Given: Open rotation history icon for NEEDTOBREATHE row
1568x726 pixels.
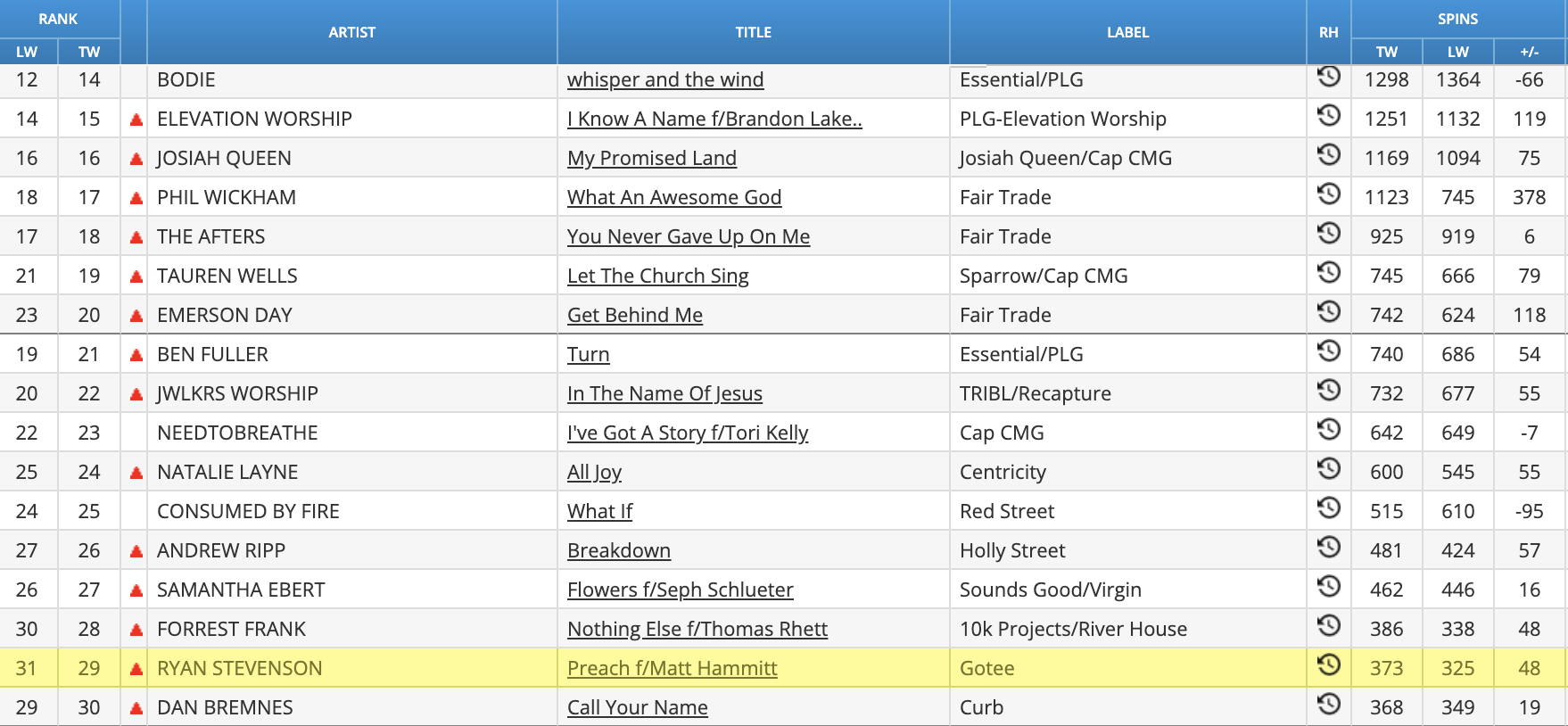Looking at the screenshot, I should pos(1329,430).
